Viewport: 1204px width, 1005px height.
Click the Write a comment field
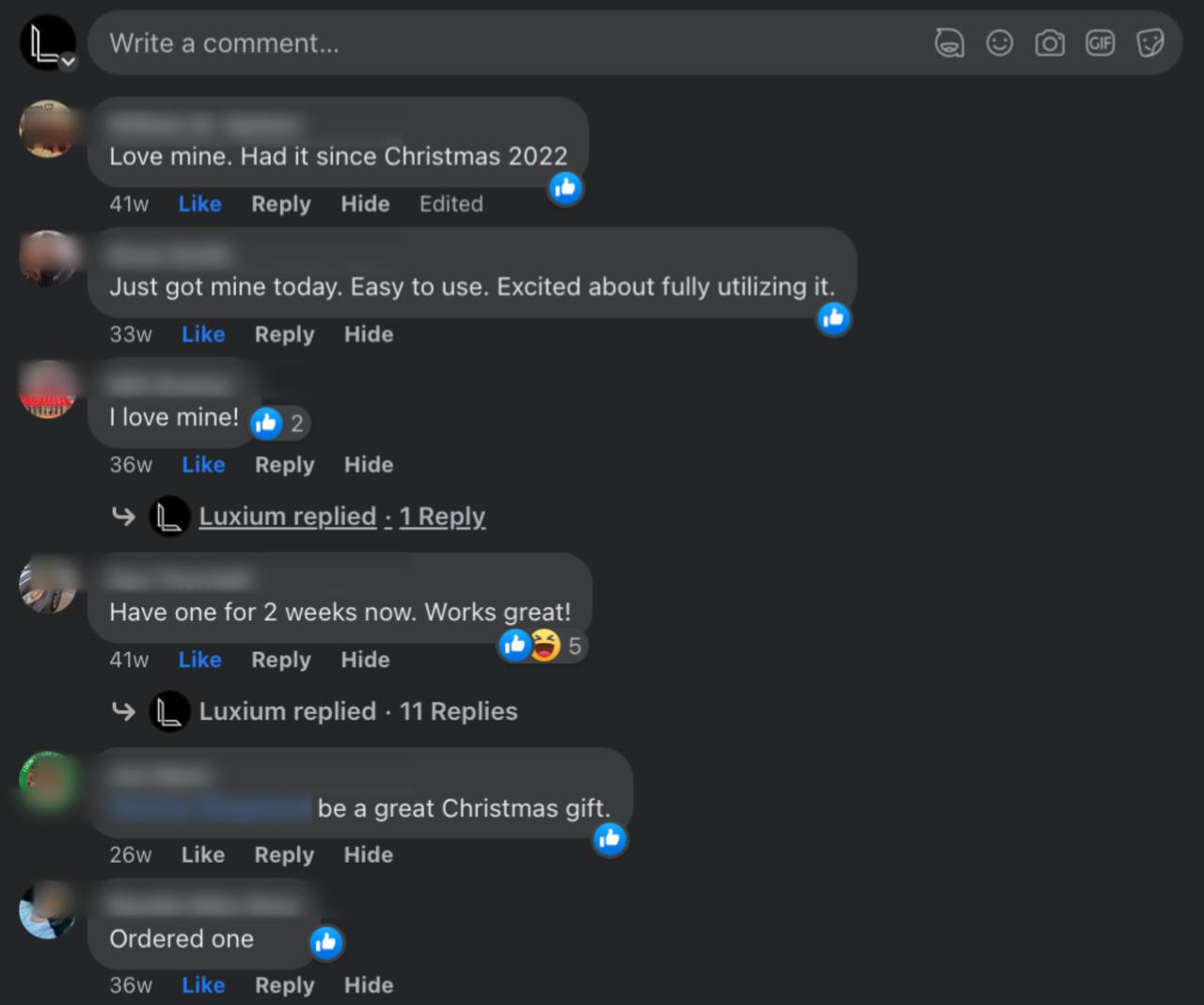point(508,43)
